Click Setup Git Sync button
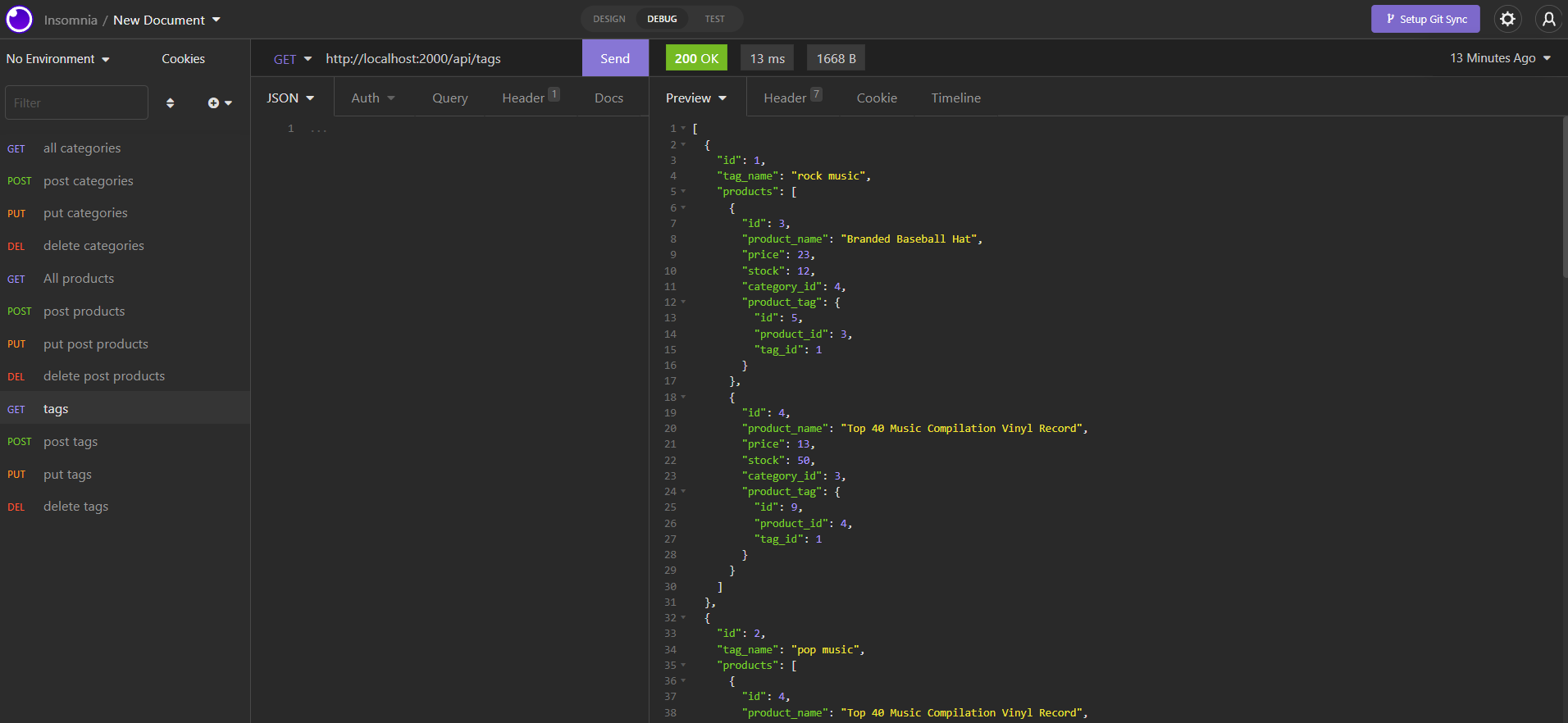The width and height of the screenshot is (1568, 723). 1425,19
